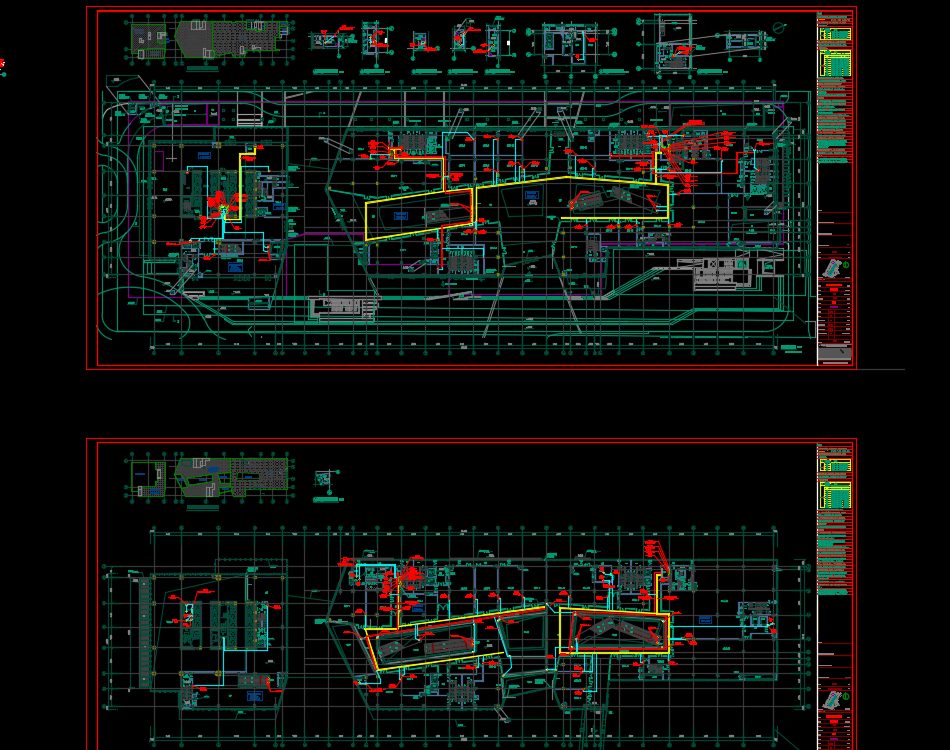
Task: Select the site location map in lower title block
Action: [835, 700]
